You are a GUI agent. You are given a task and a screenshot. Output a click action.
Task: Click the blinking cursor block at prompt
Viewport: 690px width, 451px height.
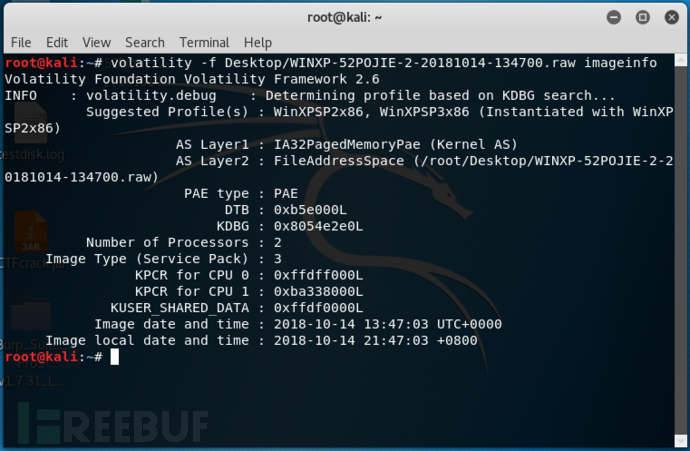click(114, 357)
